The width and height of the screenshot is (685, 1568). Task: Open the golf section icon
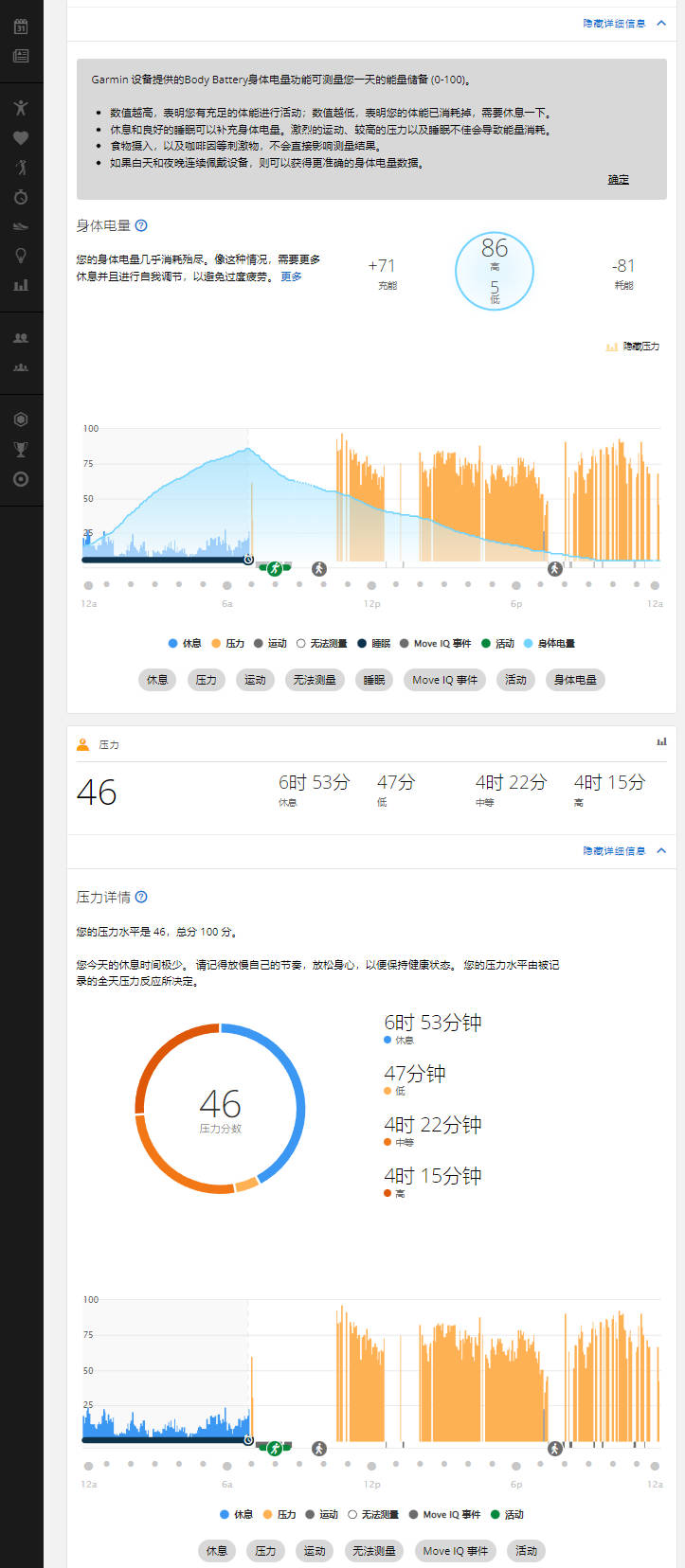pos(21,168)
